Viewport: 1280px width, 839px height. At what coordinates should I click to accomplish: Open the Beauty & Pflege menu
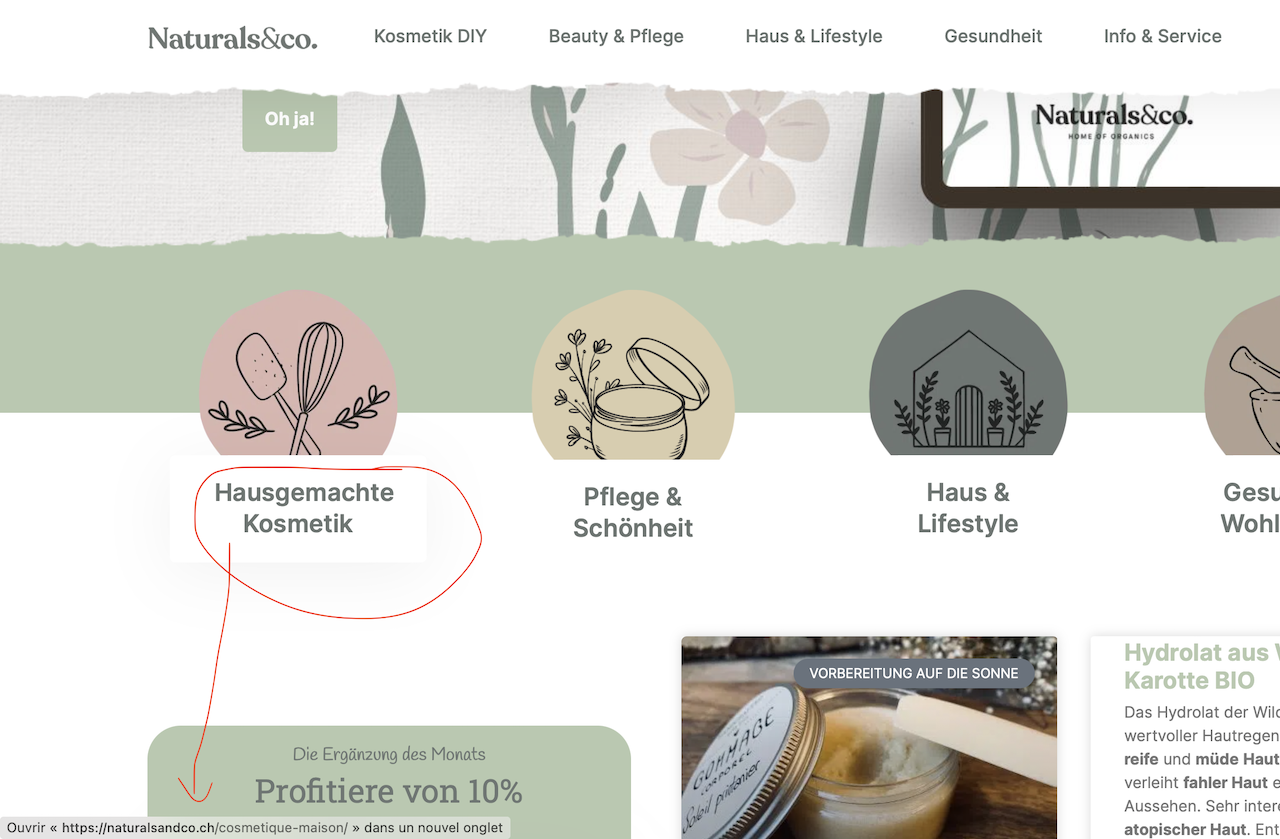[x=616, y=36]
